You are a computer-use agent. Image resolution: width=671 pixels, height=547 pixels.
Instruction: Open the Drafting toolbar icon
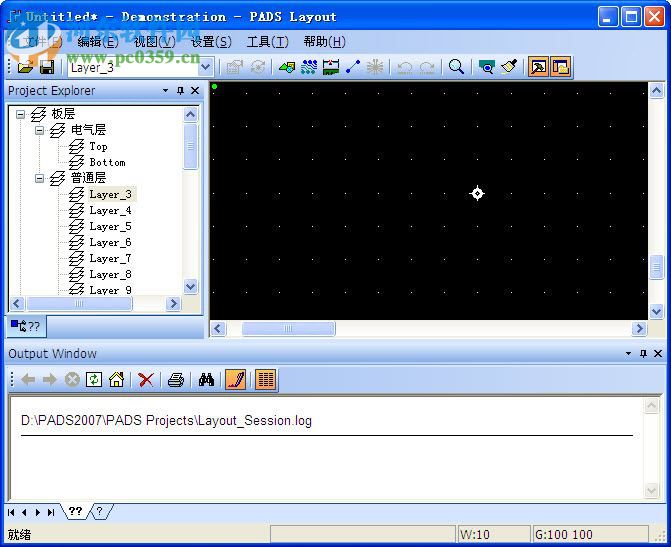[287, 67]
